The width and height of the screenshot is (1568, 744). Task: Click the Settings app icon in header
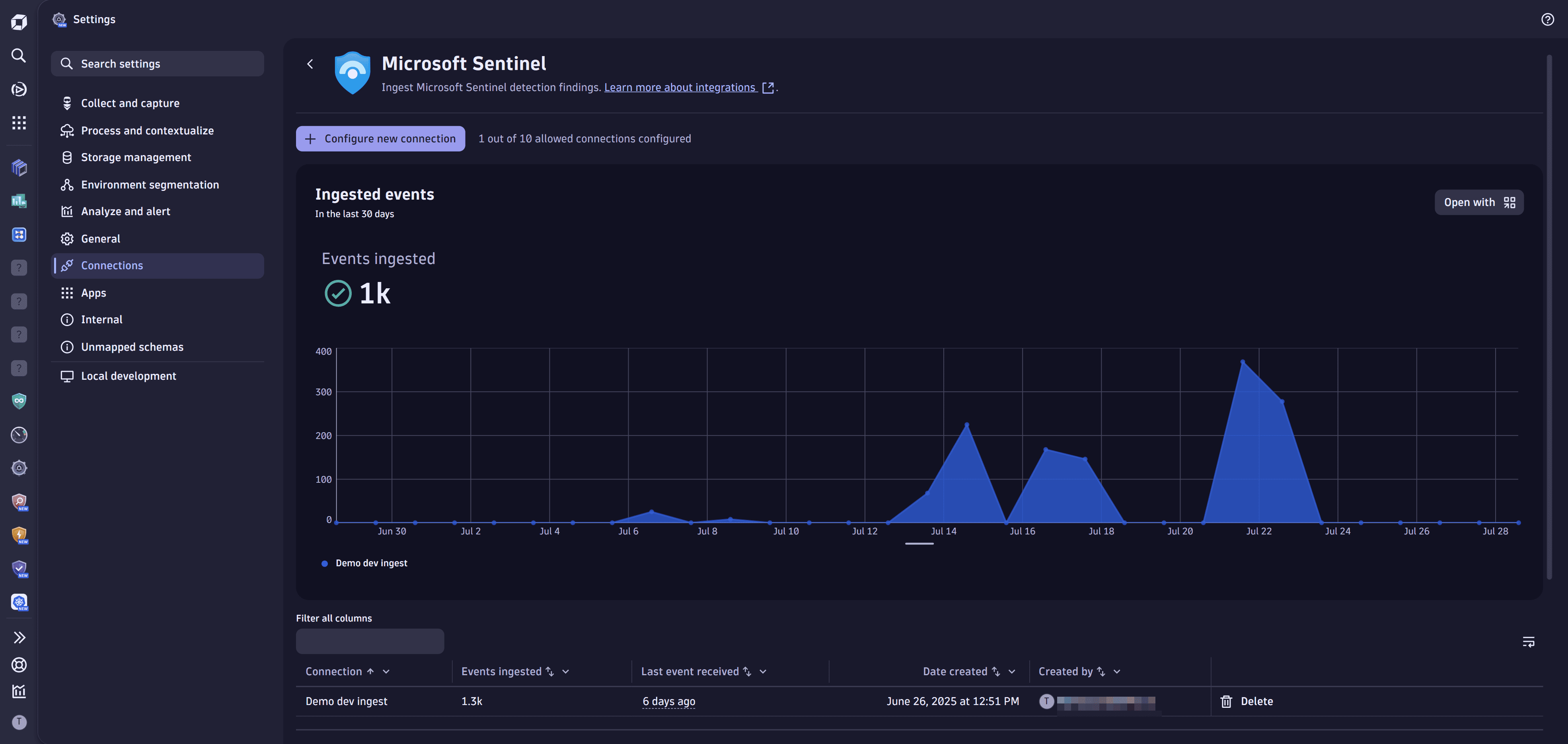tap(59, 19)
